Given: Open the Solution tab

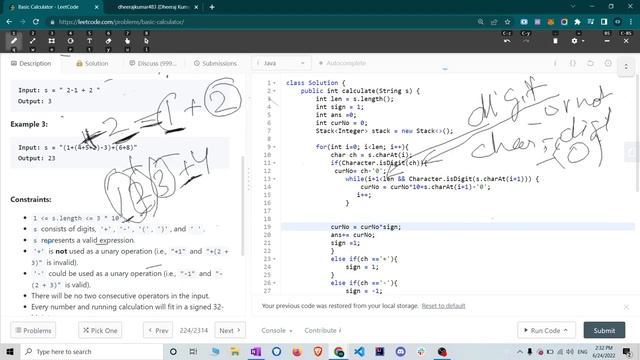Looking at the screenshot, I should pyautogui.click(x=92, y=63).
